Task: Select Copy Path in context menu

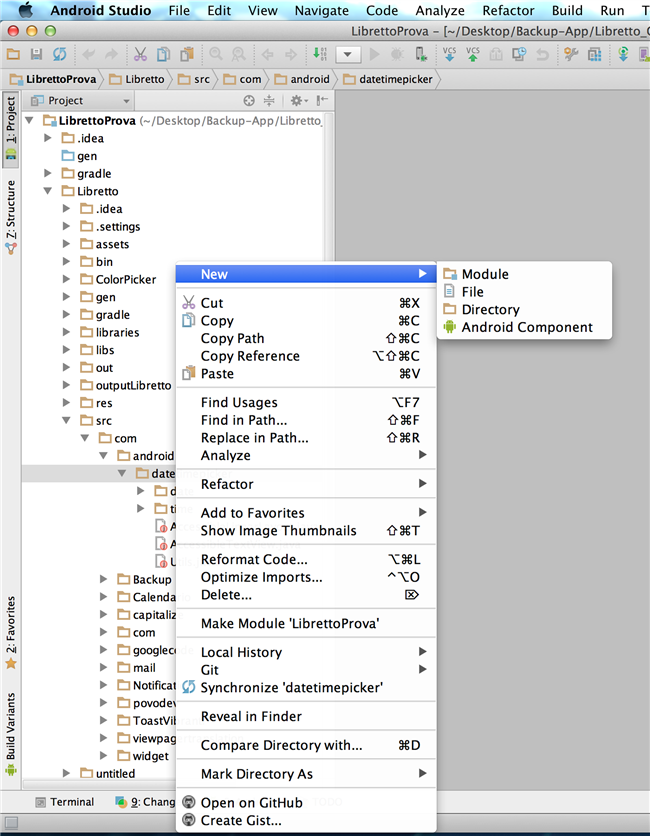Action: (x=306, y=338)
